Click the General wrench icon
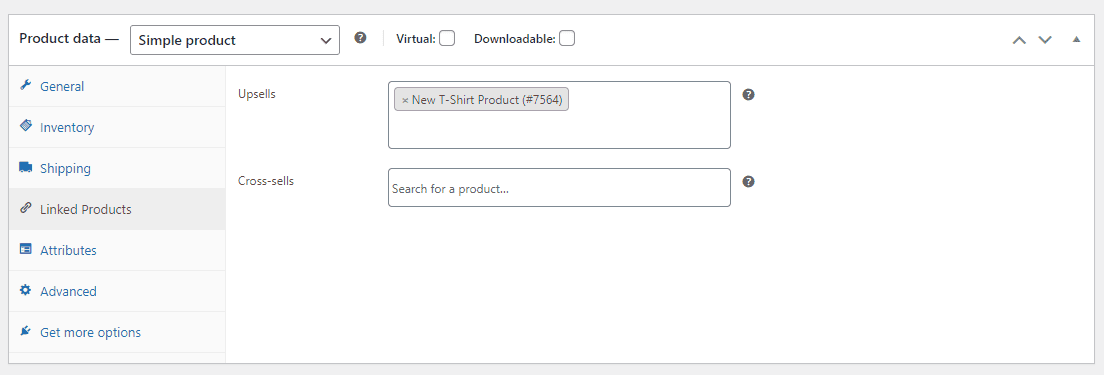1104x375 pixels. click(26, 85)
